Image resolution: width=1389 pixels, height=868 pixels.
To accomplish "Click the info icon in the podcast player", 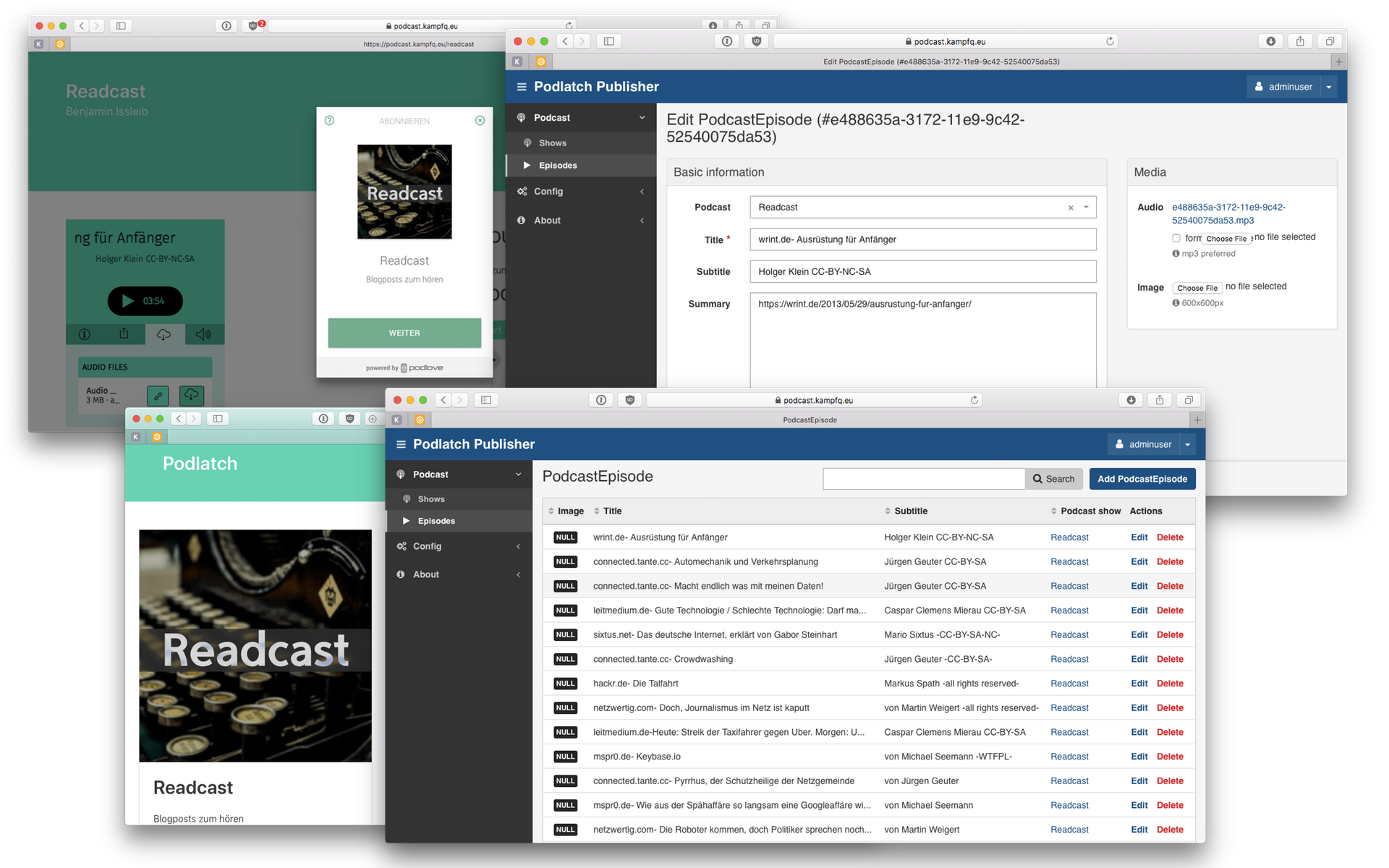I will tap(85, 334).
